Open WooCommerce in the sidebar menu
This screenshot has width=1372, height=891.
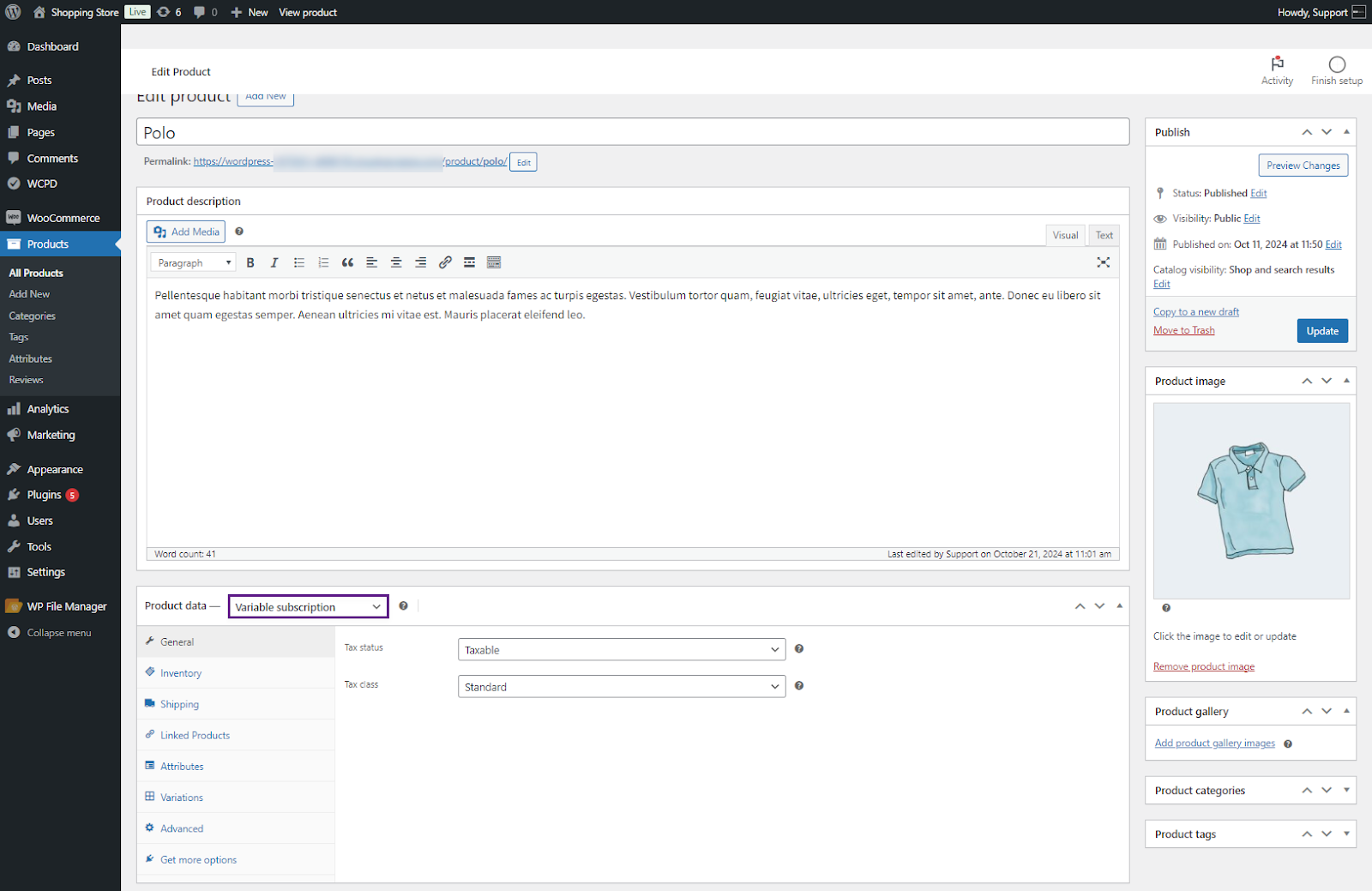pos(60,218)
